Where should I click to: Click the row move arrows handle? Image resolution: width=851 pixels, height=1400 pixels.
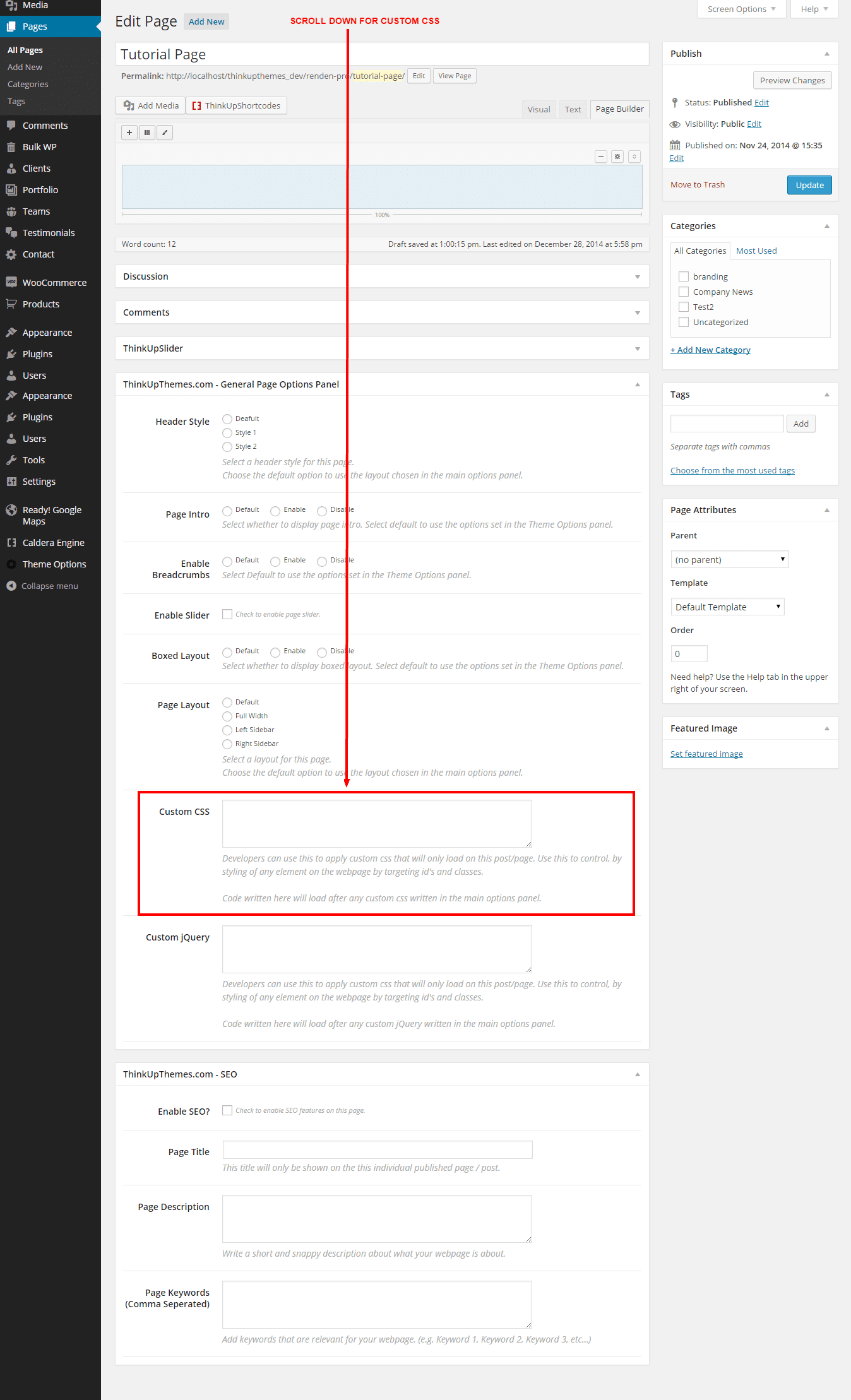634,157
